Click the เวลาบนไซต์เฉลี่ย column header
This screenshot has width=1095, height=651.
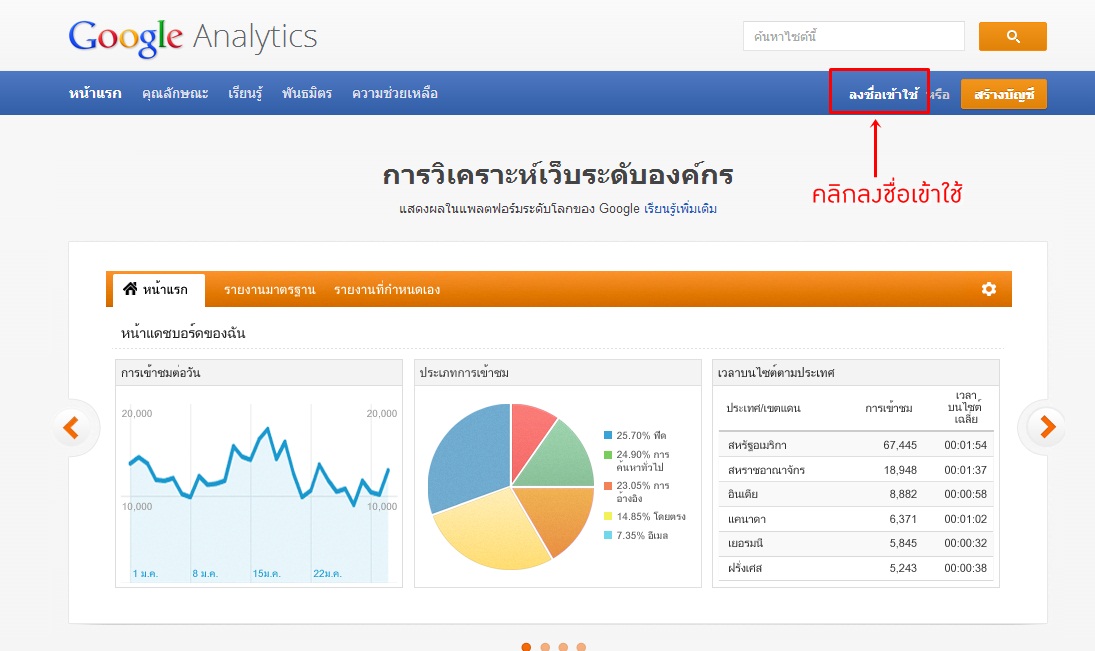point(965,408)
